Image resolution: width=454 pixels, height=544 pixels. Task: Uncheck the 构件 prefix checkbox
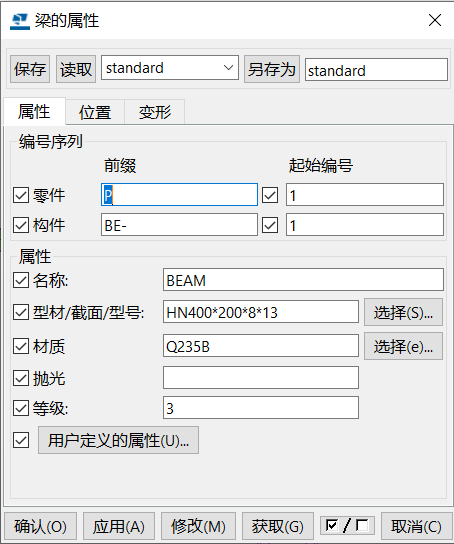(x=21, y=225)
